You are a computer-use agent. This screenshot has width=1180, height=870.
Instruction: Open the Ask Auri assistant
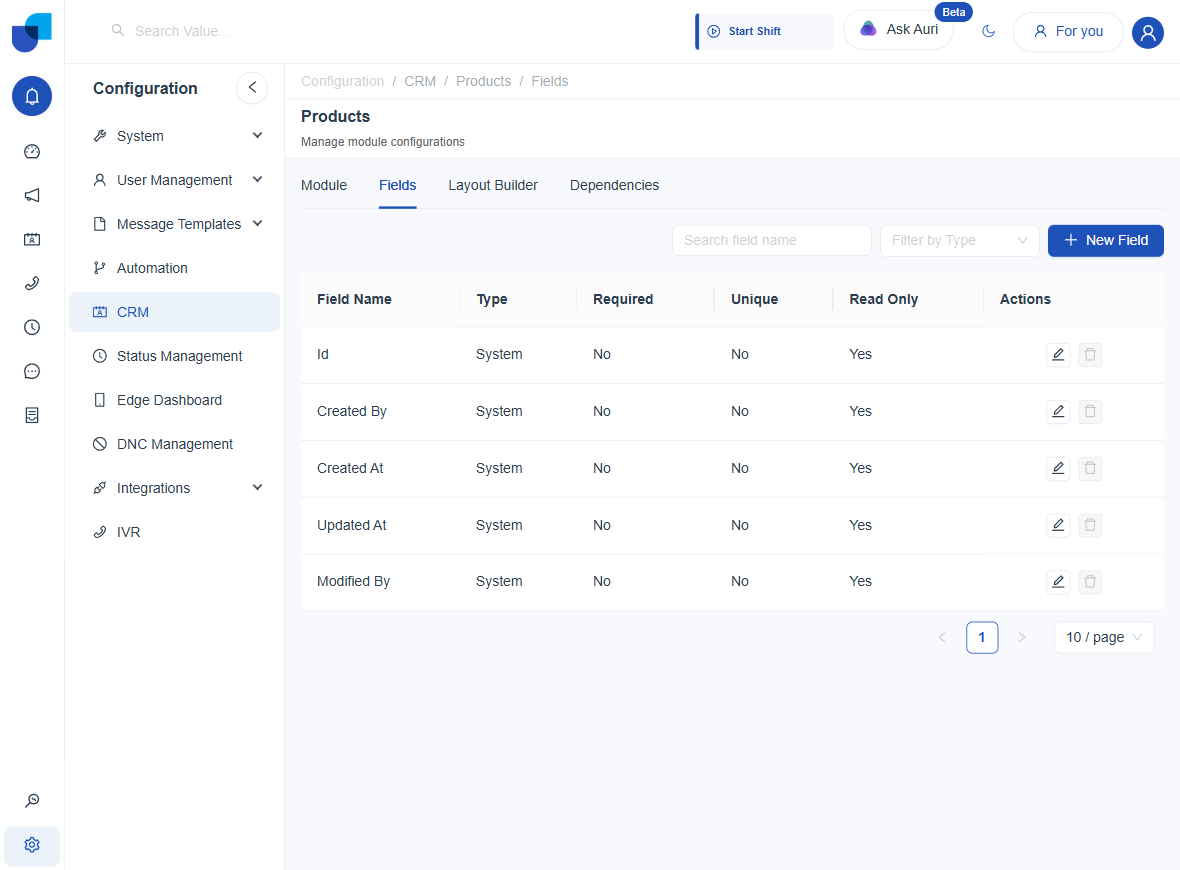click(x=899, y=30)
